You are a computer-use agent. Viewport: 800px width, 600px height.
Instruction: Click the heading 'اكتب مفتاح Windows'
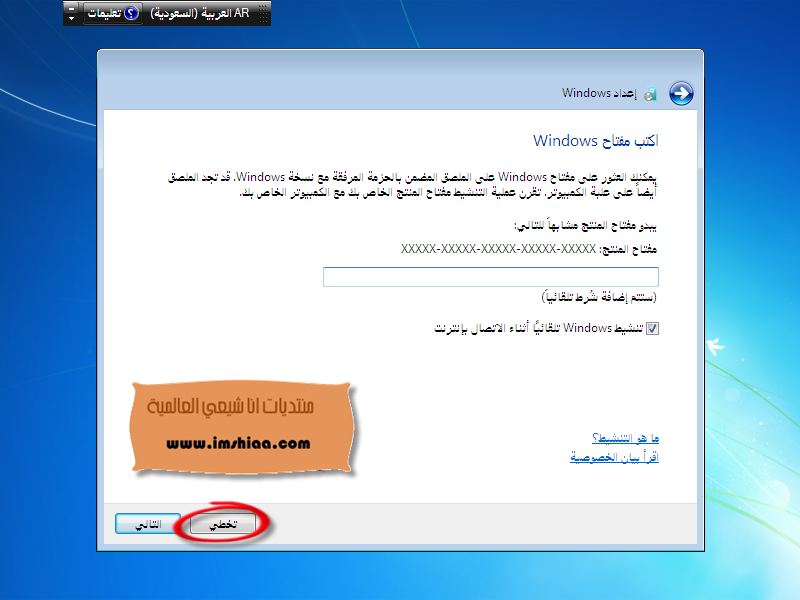coord(596,141)
